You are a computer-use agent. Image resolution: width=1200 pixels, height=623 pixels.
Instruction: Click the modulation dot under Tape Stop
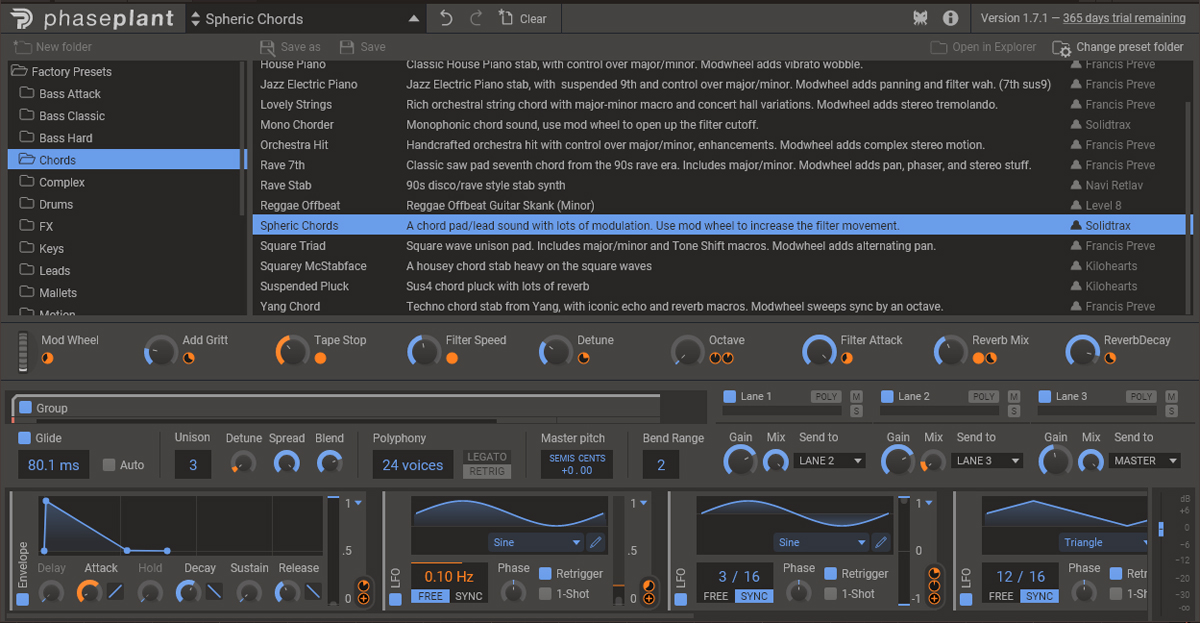(x=321, y=358)
